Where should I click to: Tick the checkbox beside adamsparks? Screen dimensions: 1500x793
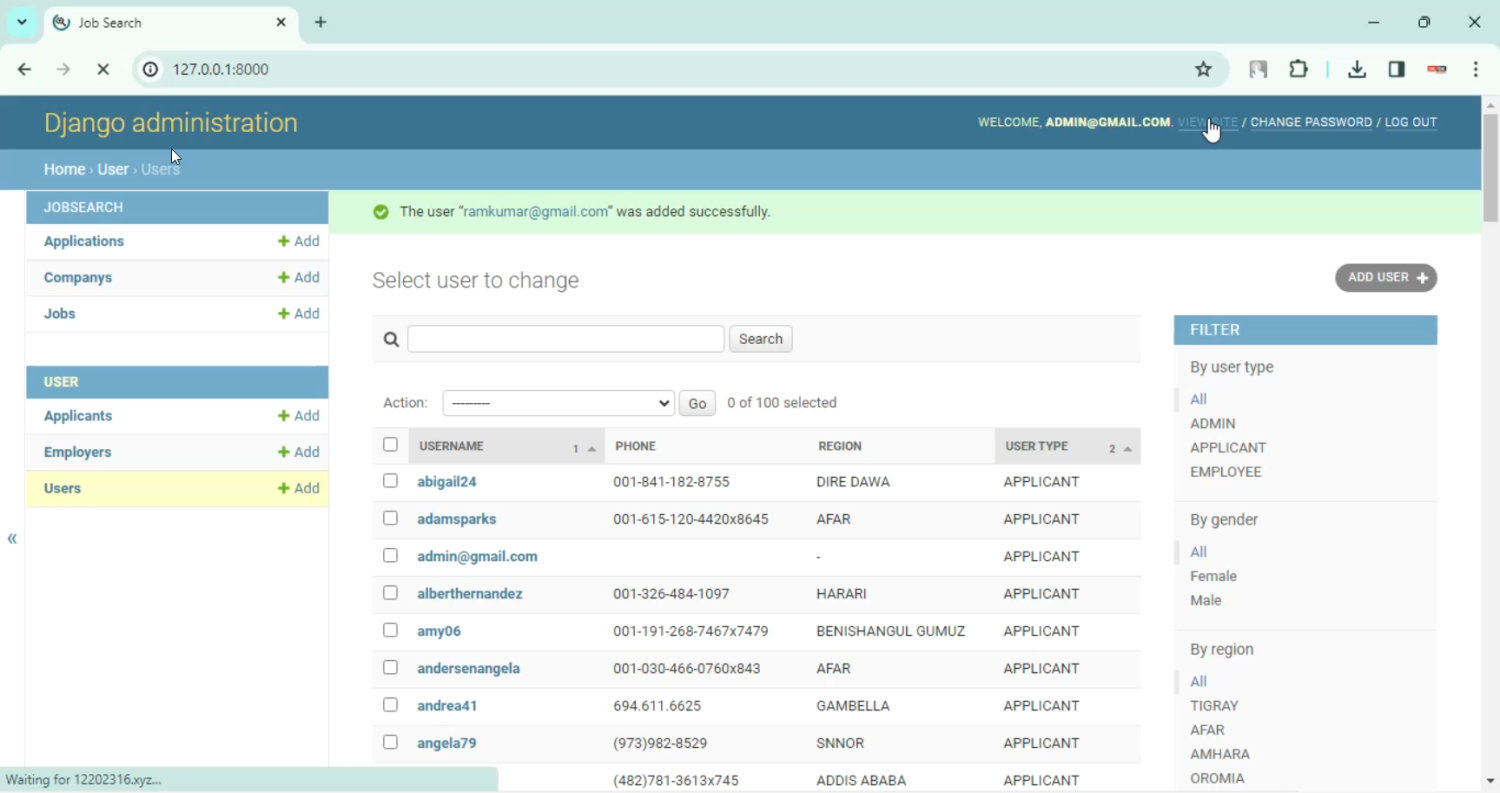[390, 518]
